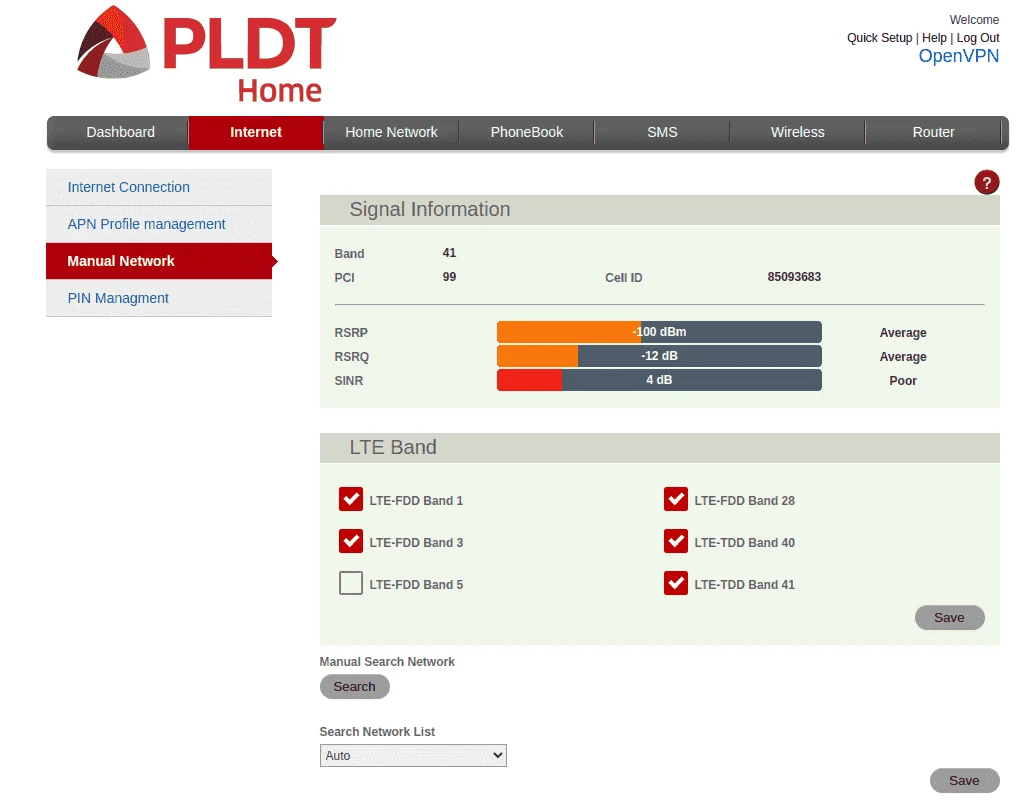Click the Search Network List label
The width and height of the screenshot is (1022, 802).
point(377,732)
